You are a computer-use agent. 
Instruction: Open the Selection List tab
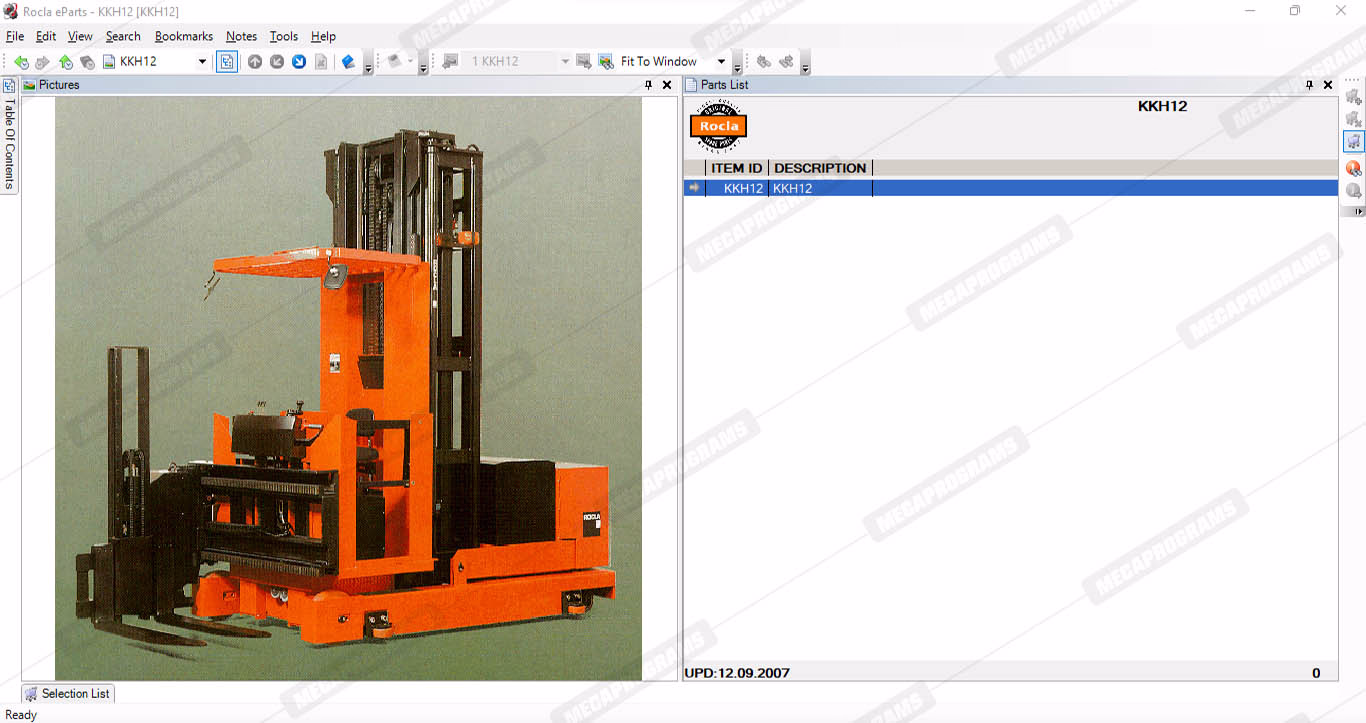point(68,693)
